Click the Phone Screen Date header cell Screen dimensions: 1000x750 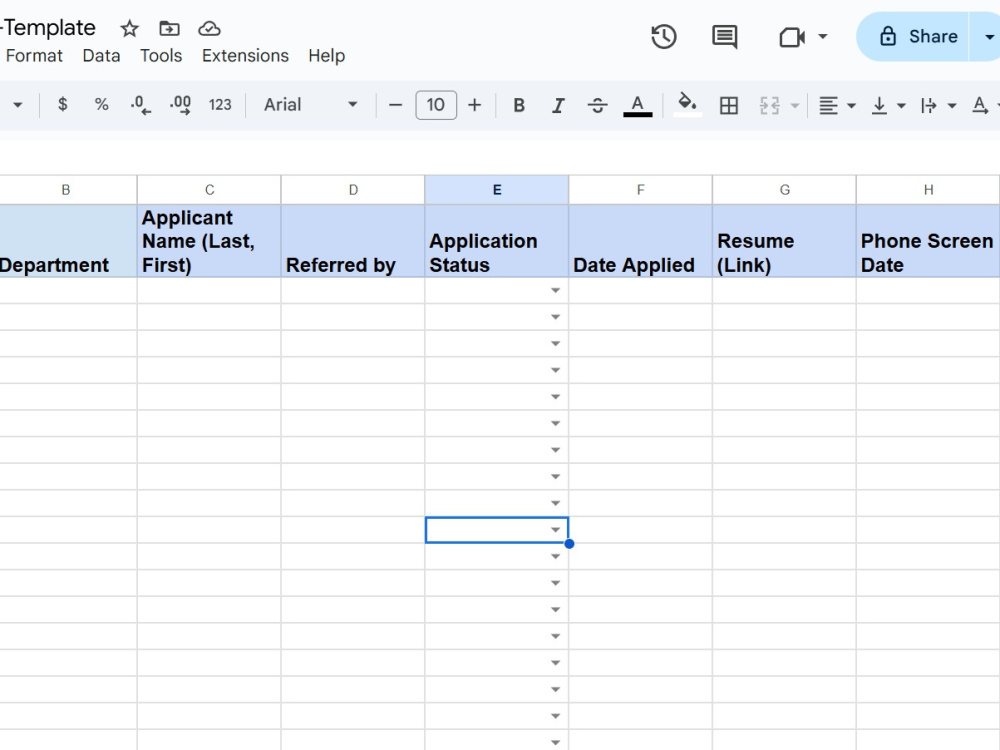coord(928,241)
